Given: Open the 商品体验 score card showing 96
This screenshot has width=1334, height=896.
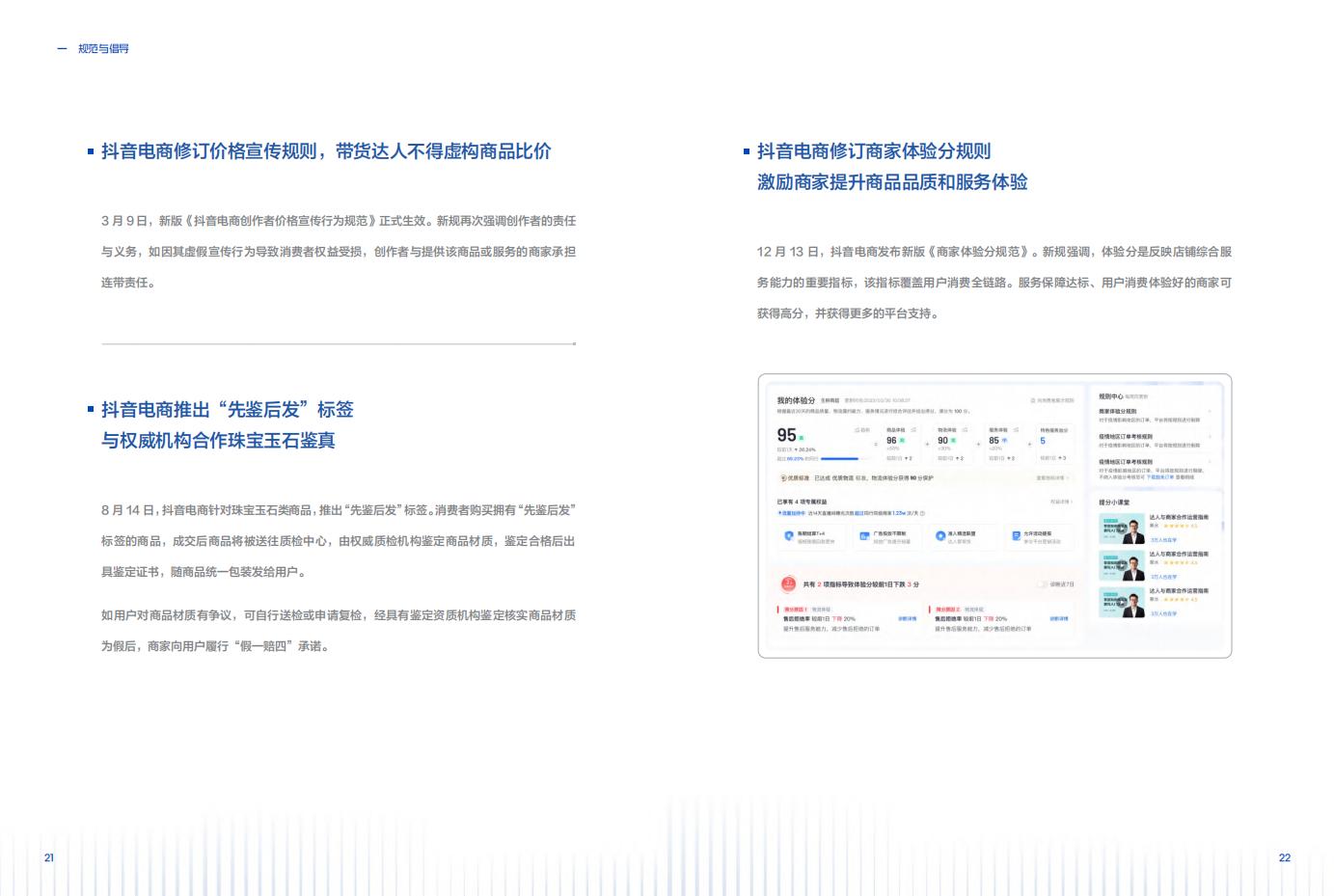Looking at the screenshot, I should coord(901,444).
